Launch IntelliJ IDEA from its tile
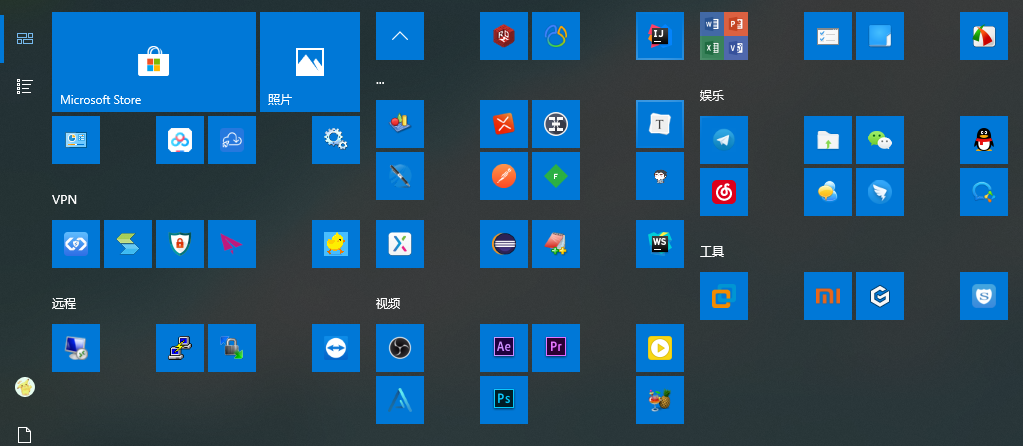This screenshot has height=446, width=1023. [x=660, y=36]
